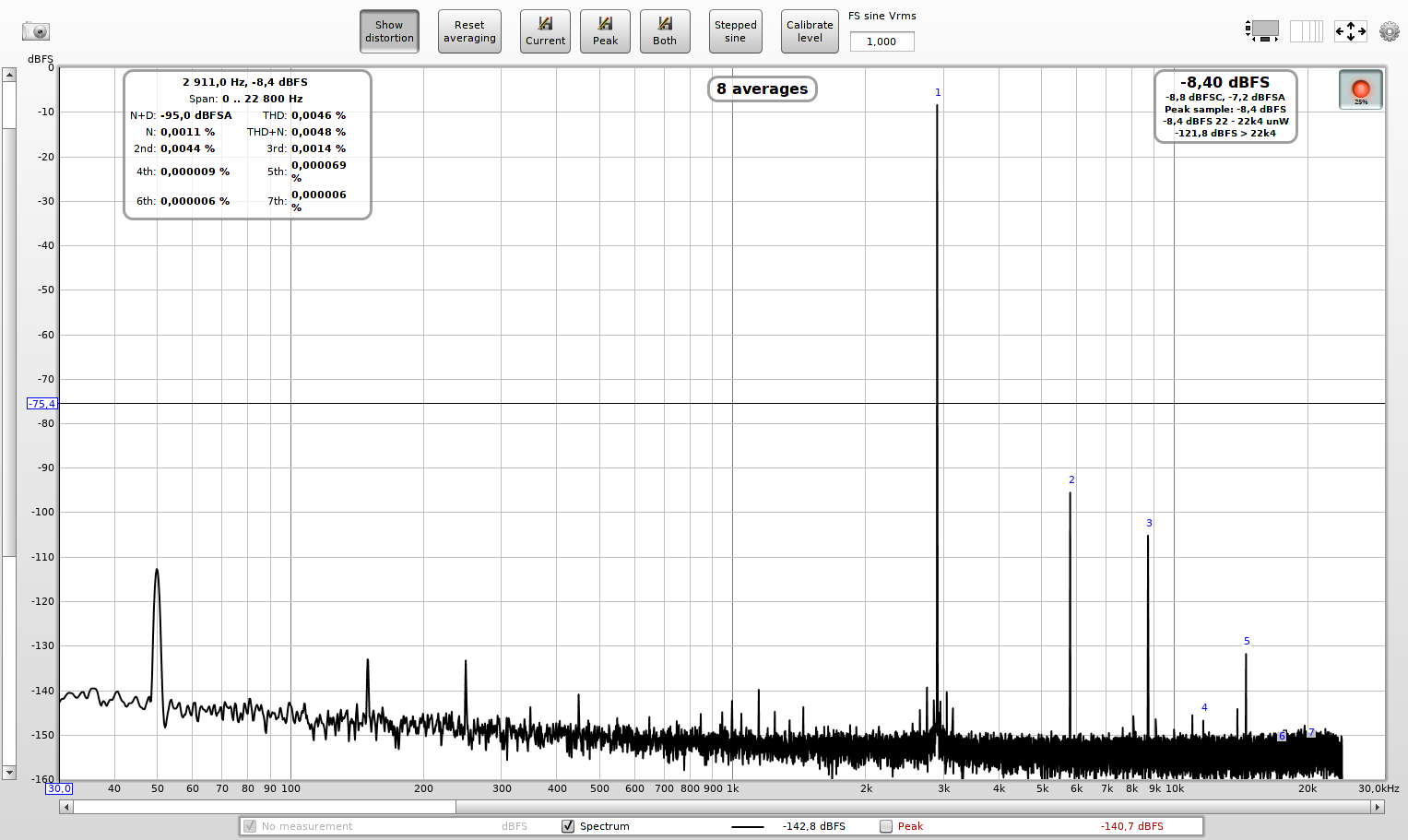1408x840 pixels.
Task: Click vertical scrollbar up arrow
Action: (x=9, y=75)
